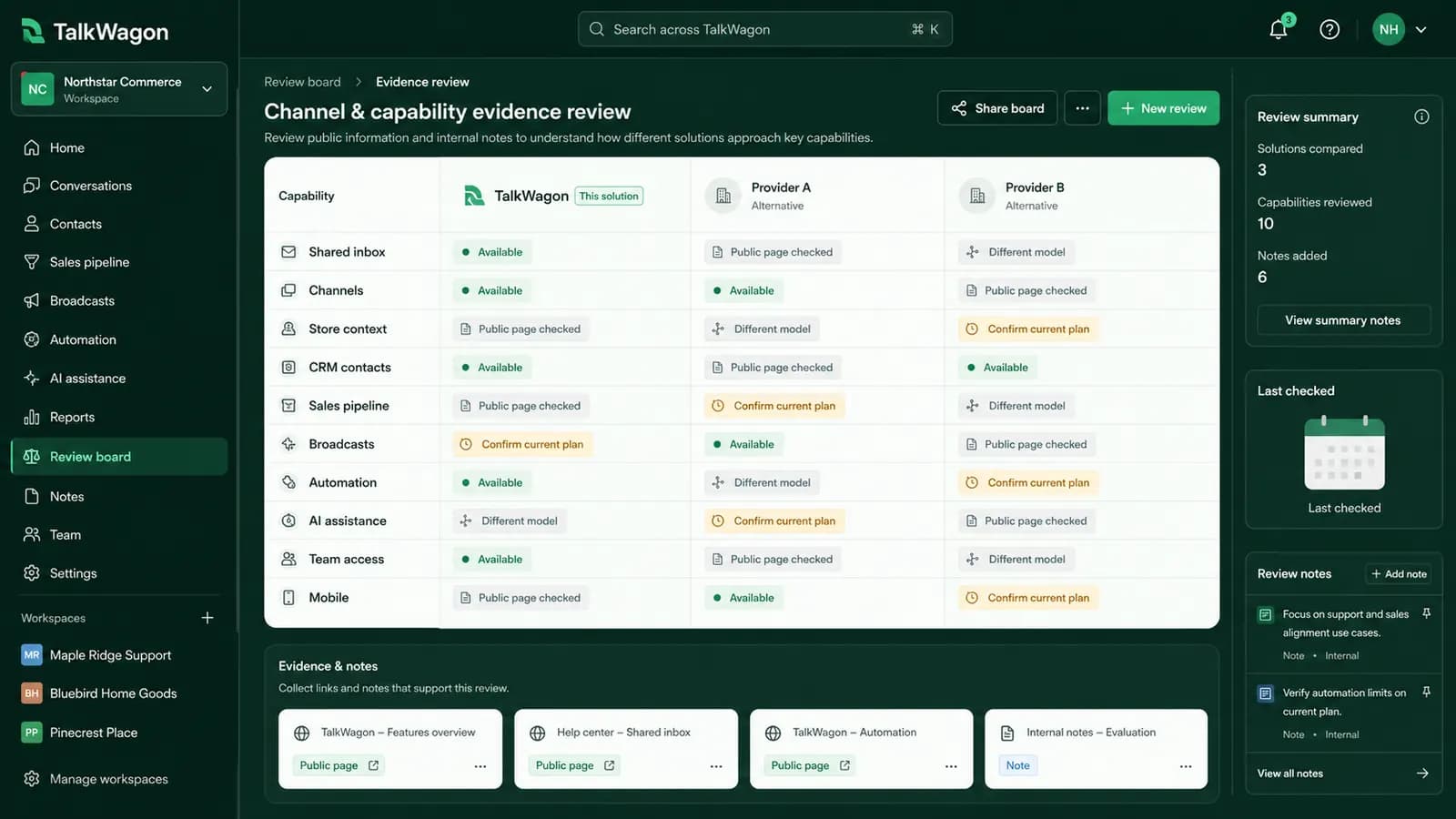The height and width of the screenshot is (819, 1456).
Task: Click Shared inbox 'Different model' under Provider B
Action: 1016,252
